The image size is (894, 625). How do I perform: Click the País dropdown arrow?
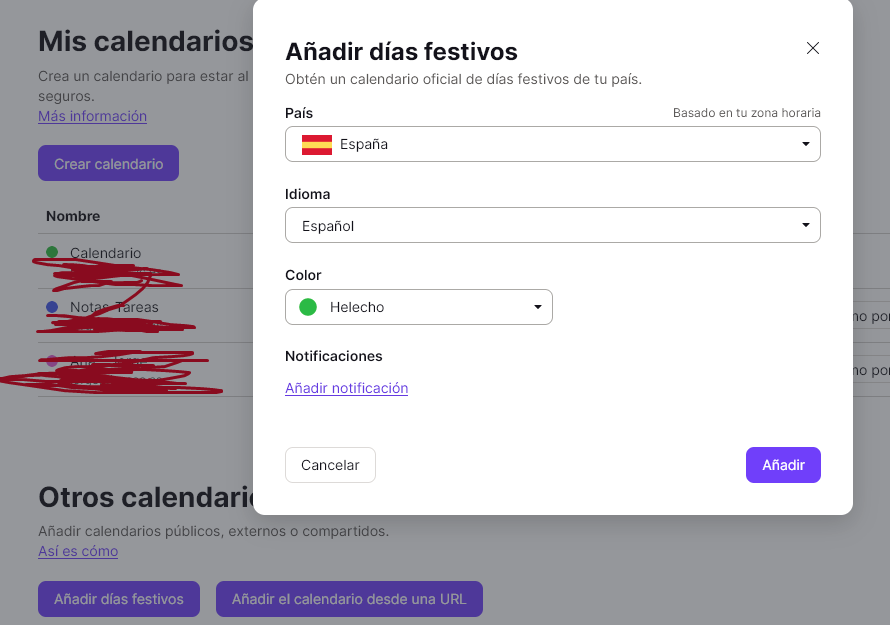coord(805,144)
